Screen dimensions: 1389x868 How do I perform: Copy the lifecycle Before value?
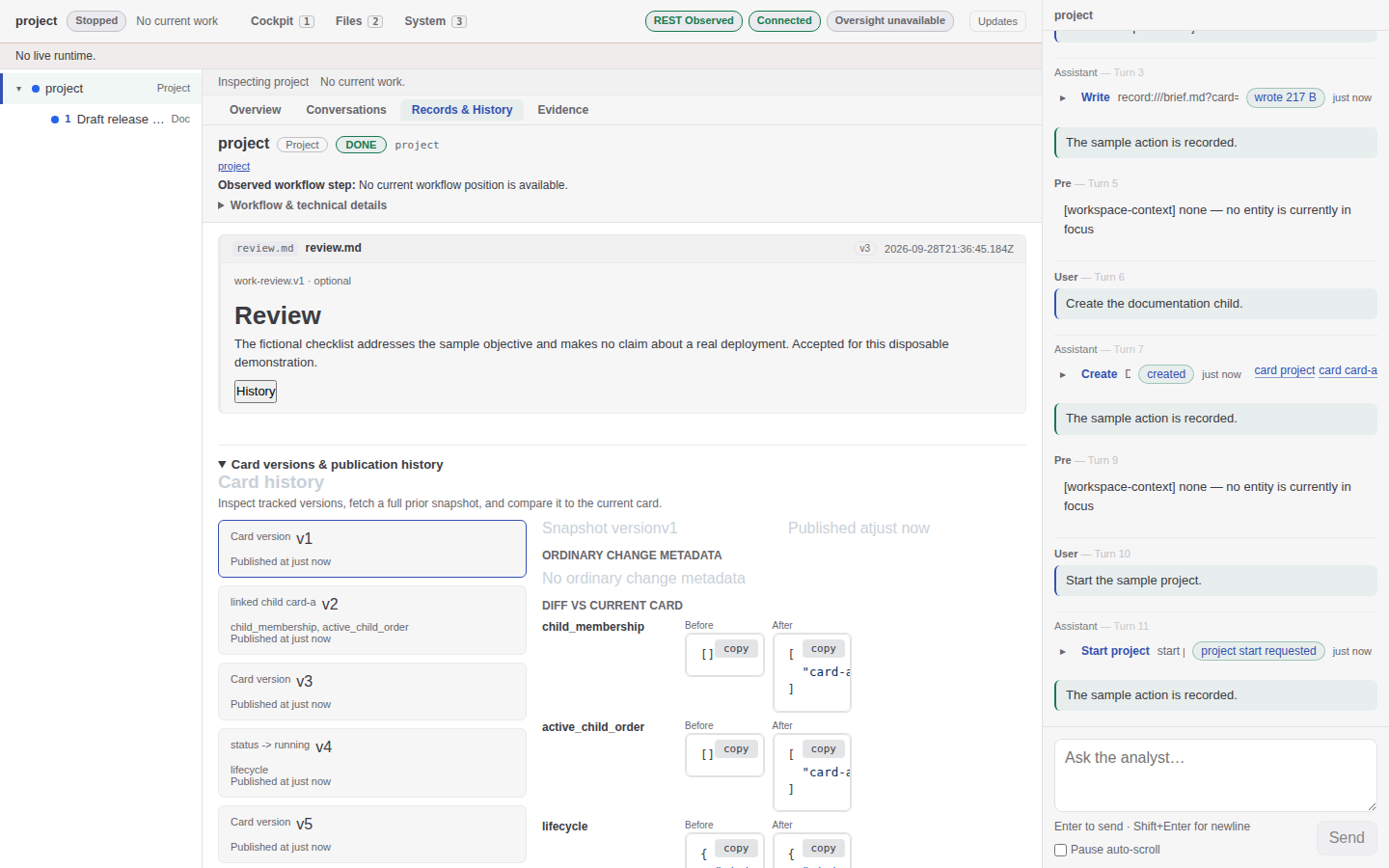click(736, 849)
